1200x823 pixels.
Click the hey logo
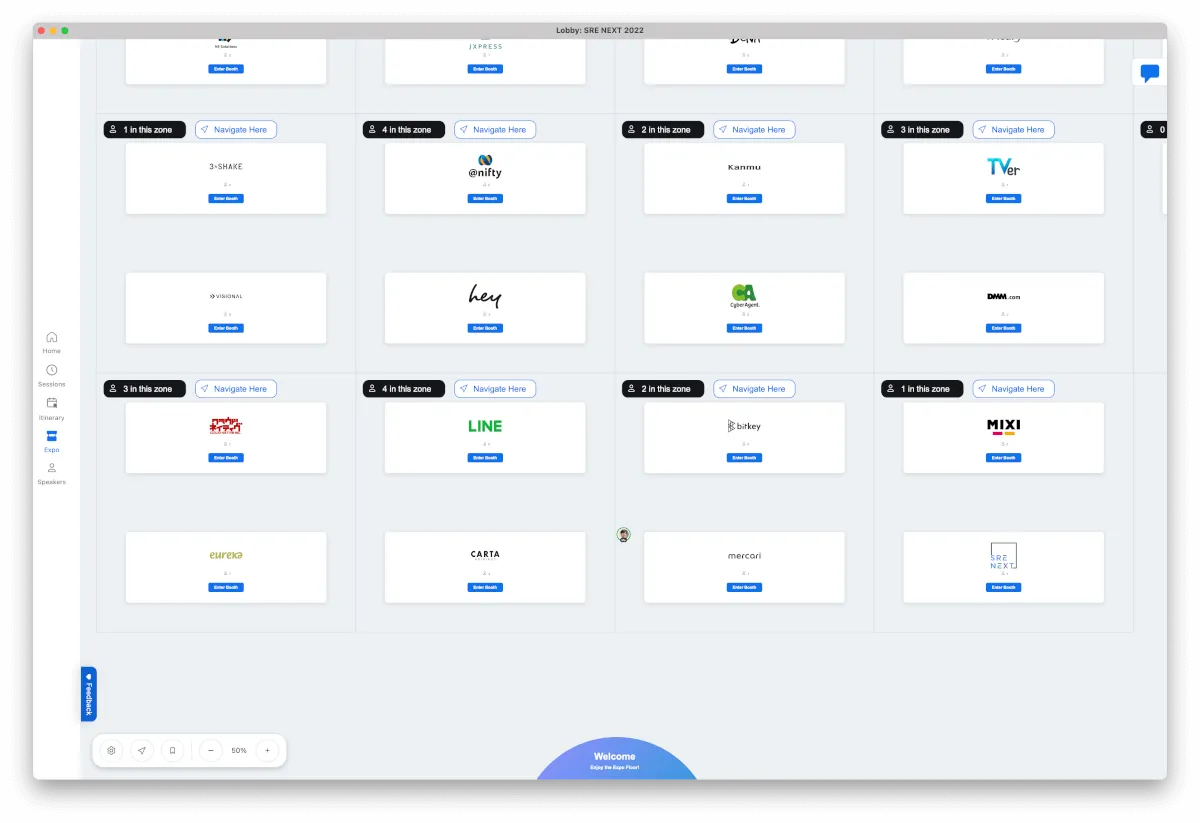click(485, 296)
